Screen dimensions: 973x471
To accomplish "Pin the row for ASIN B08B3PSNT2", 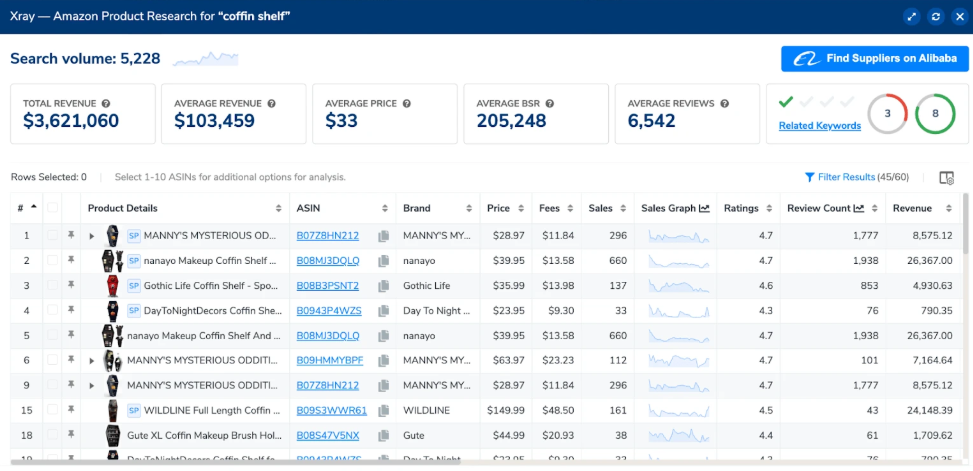I will (71, 285).
